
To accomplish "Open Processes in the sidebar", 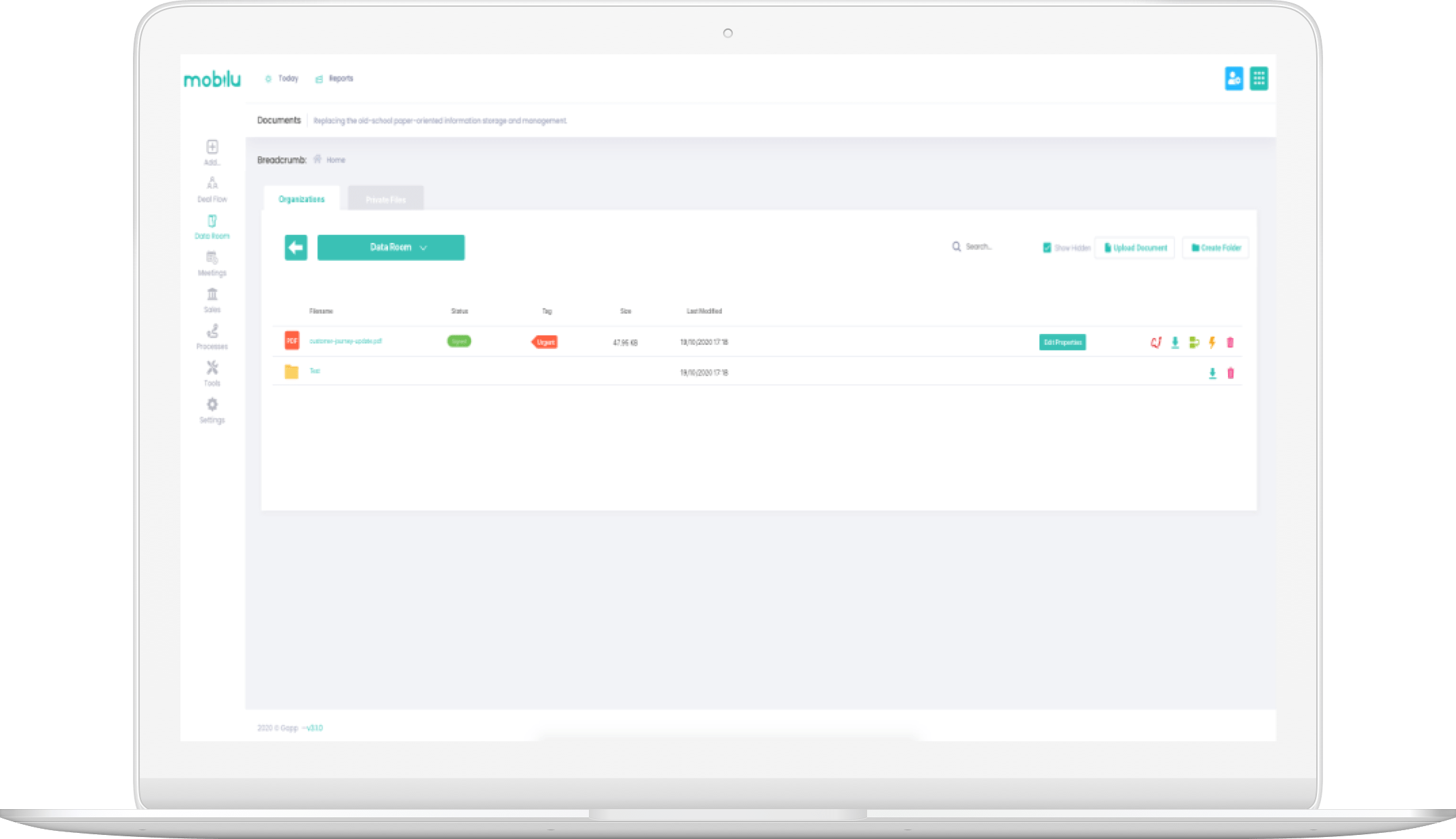I will point(212,337).
